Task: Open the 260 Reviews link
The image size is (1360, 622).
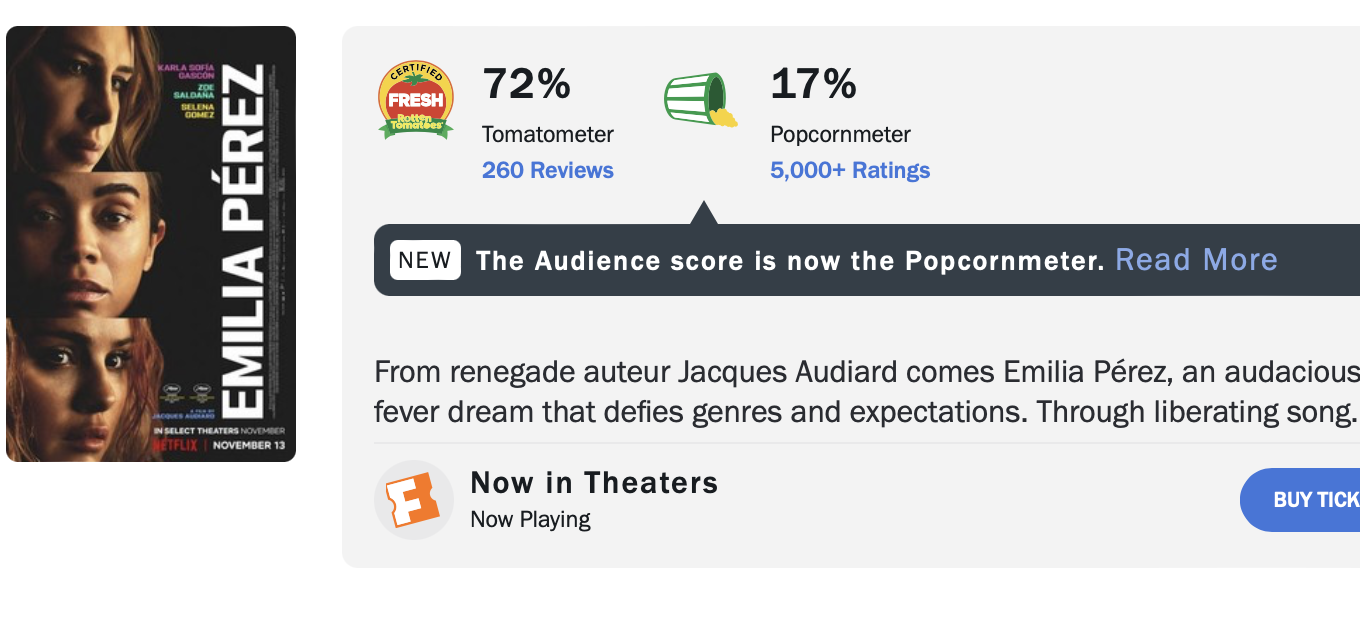Action: click(x=548, y=170)
